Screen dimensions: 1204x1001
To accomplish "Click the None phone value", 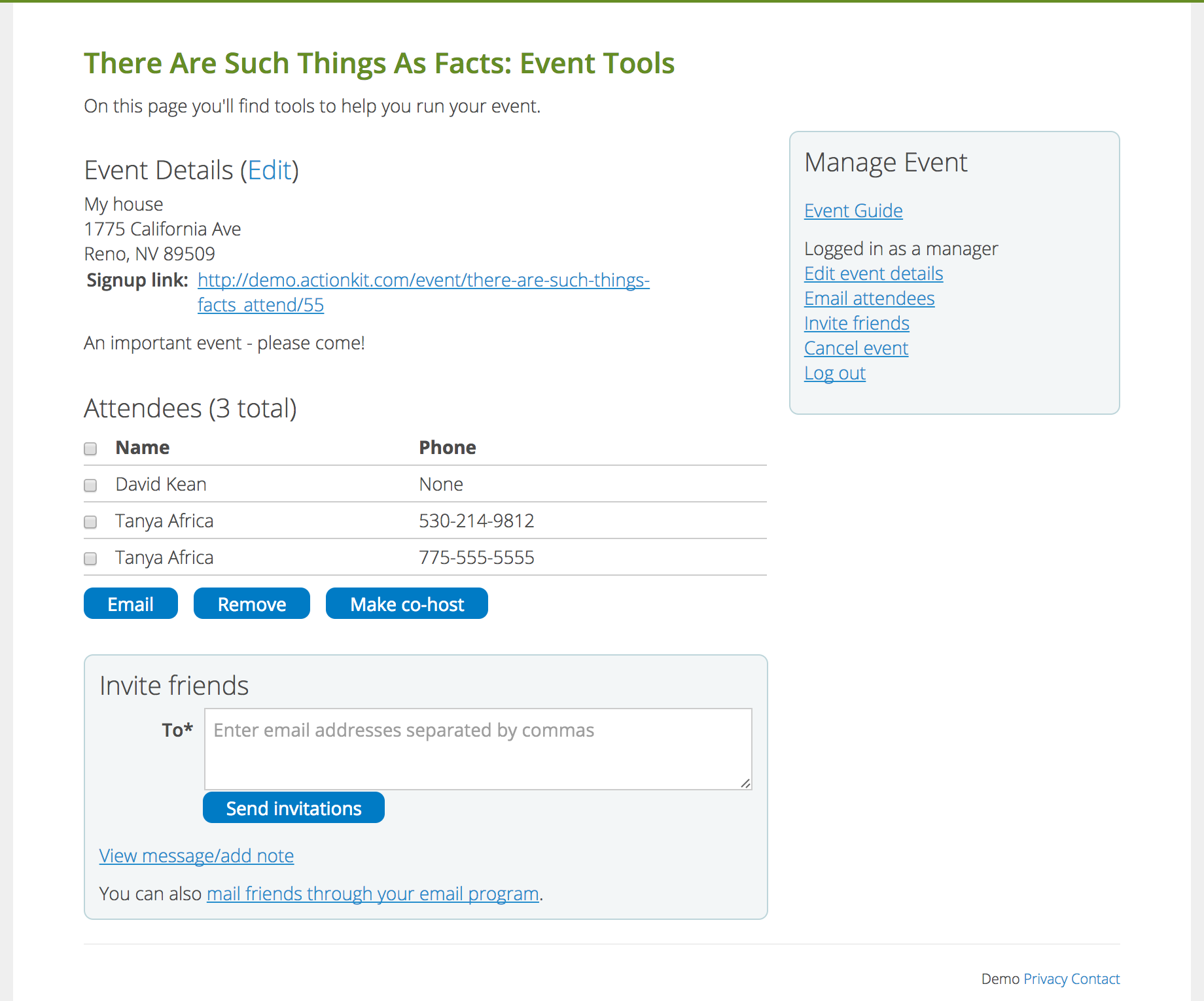I will [441, 484].
